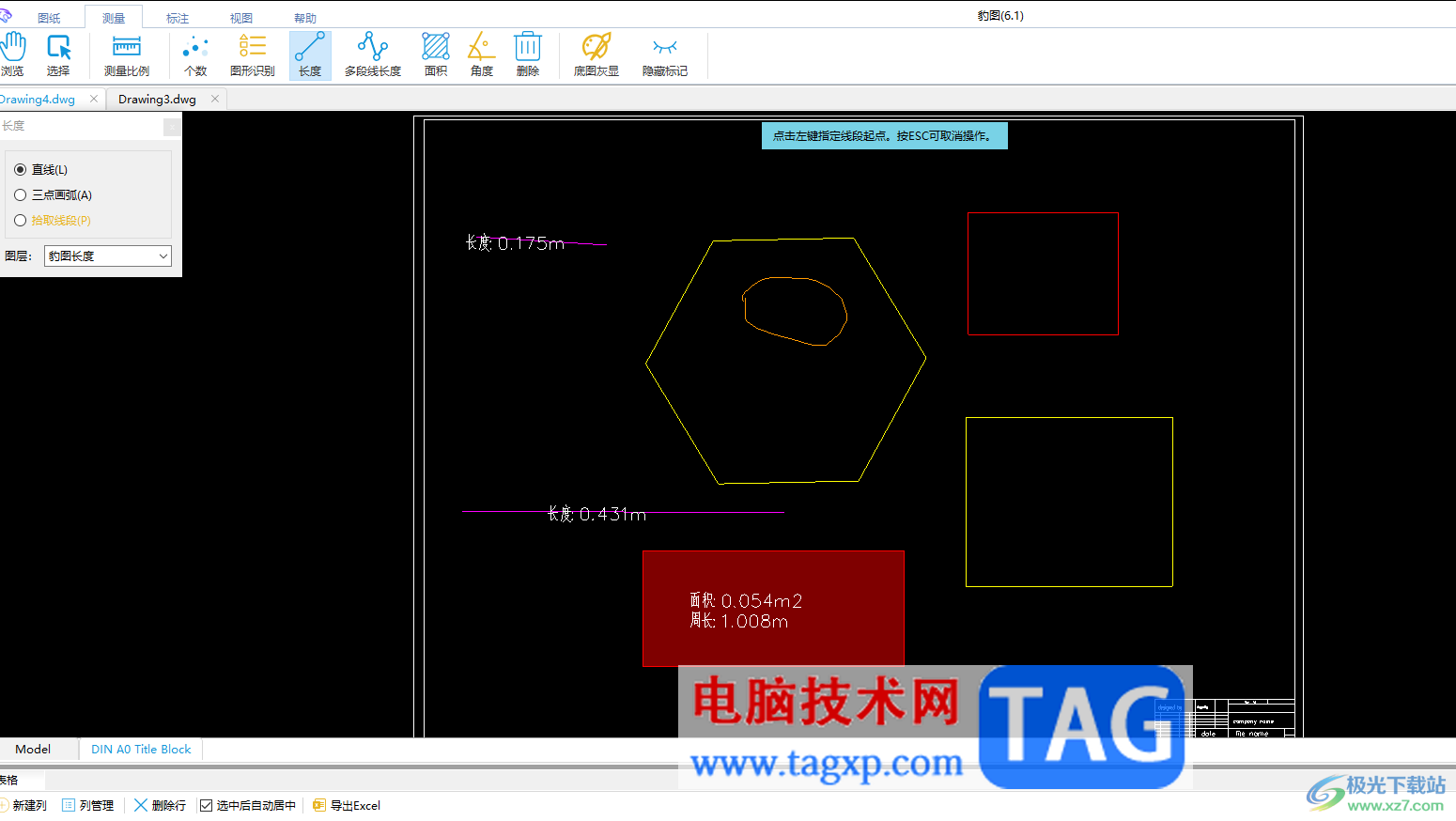The image size is (1456, 821).
Task: Choose the 个数 count tool
Action: 195,55
